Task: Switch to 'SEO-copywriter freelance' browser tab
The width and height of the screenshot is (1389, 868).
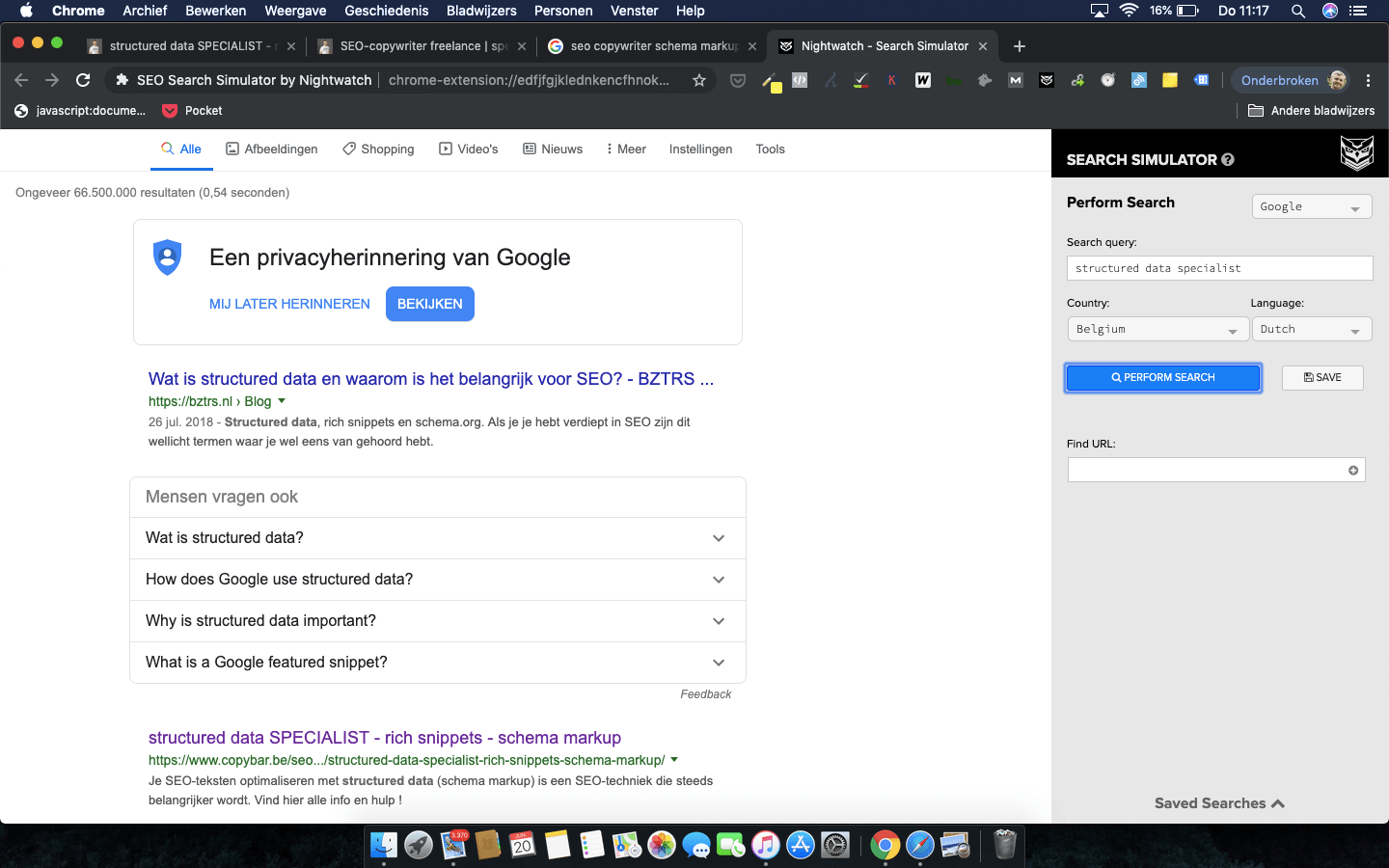Action: [421, 46]
